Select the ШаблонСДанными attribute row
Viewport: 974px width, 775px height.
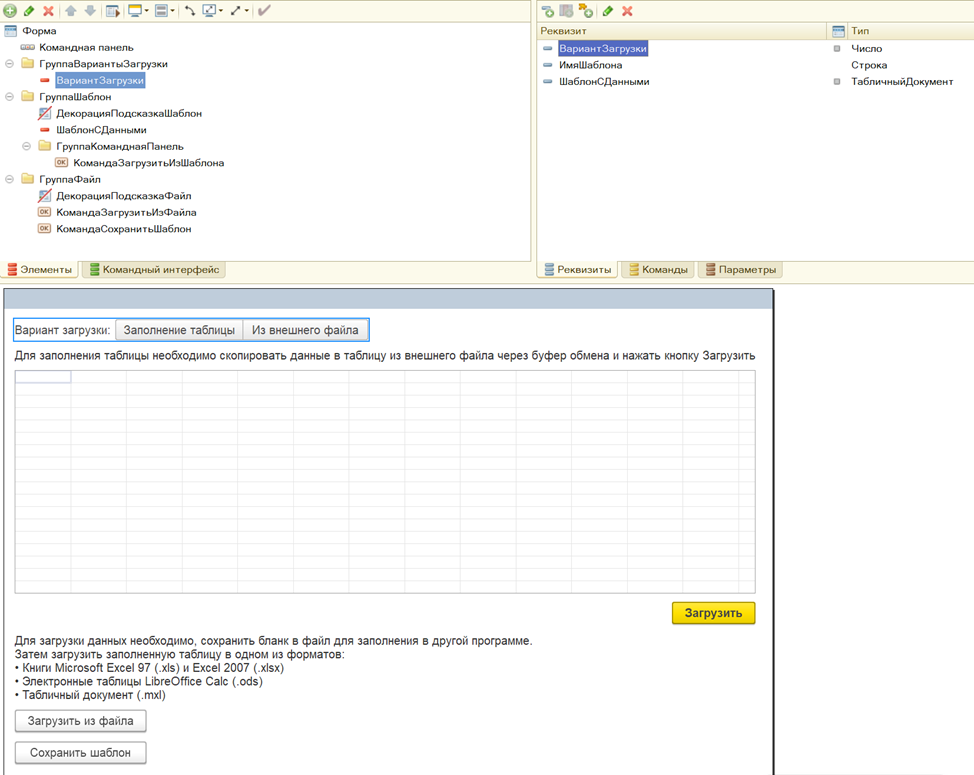604,81
